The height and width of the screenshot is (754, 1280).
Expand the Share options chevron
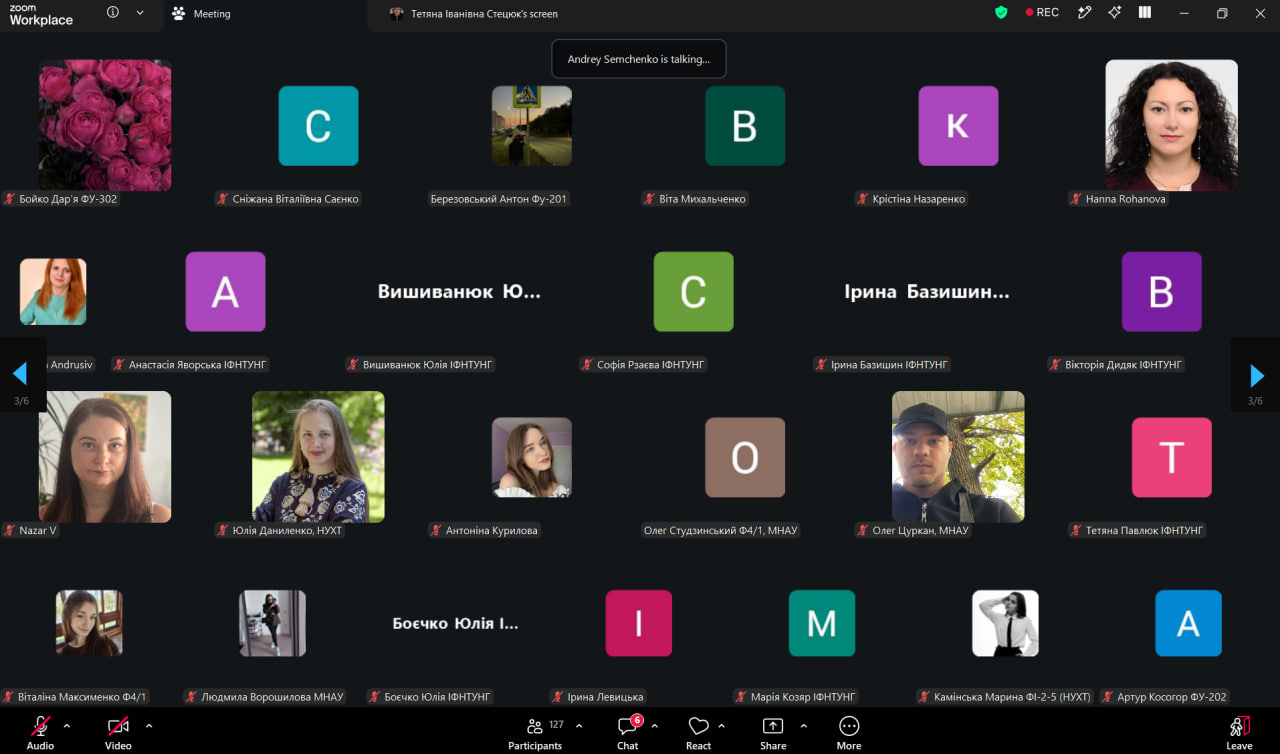(x=803, y=725)
